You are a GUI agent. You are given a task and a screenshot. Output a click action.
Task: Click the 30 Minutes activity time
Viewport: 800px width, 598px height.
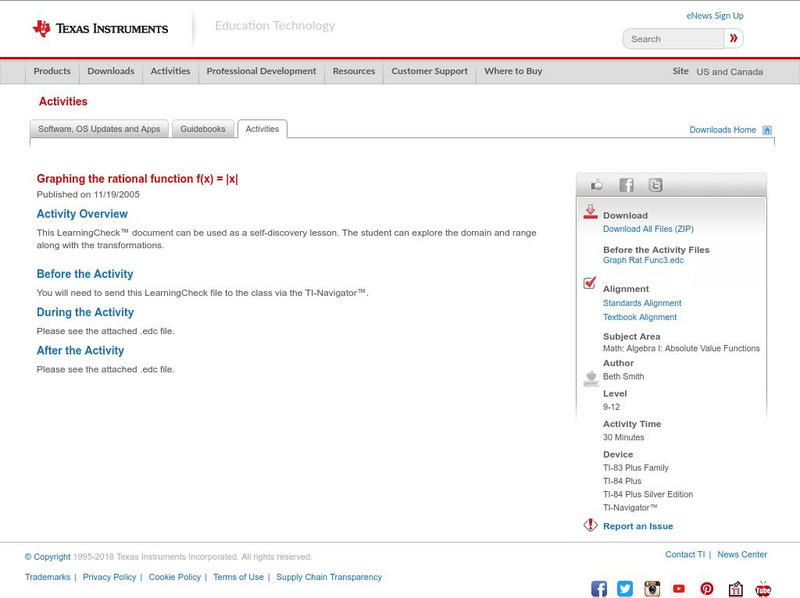pos(623,437)
